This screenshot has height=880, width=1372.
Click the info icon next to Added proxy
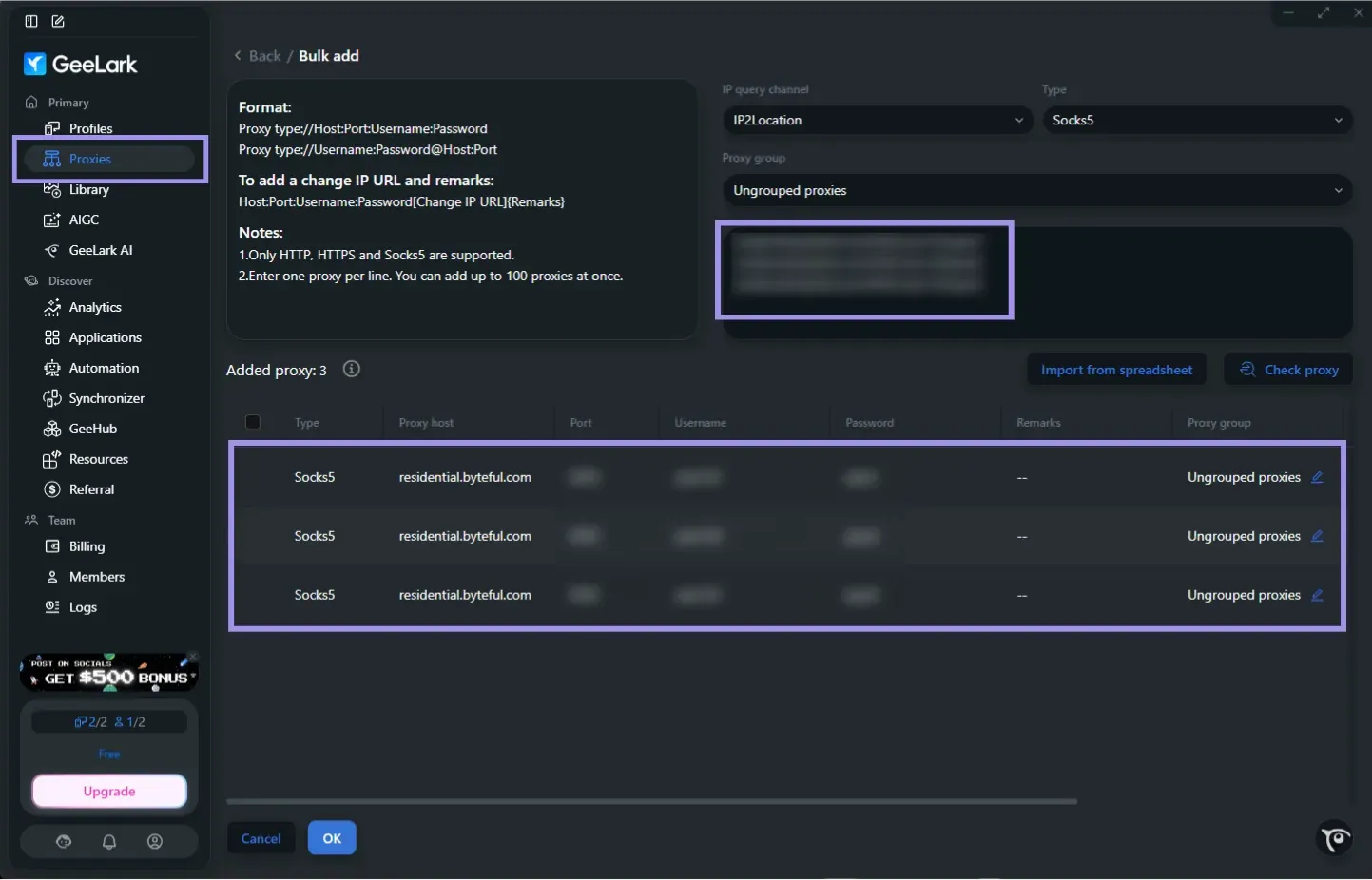click(x=352, y=369)
